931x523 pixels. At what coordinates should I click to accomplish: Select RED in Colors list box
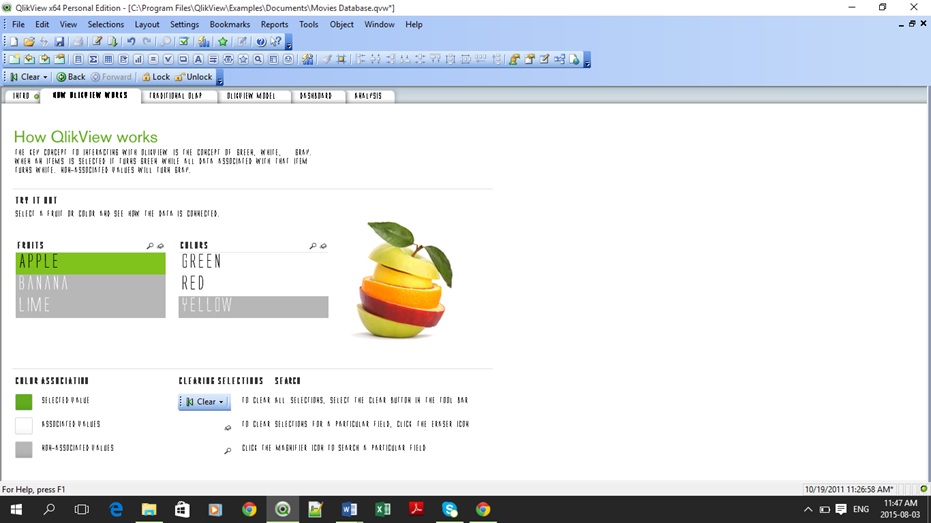(254, 284)
